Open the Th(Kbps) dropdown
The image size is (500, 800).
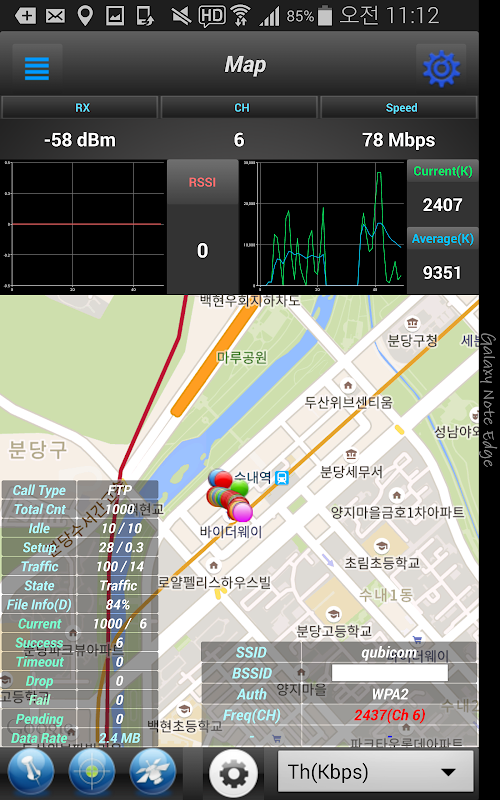tap(376, 771)
